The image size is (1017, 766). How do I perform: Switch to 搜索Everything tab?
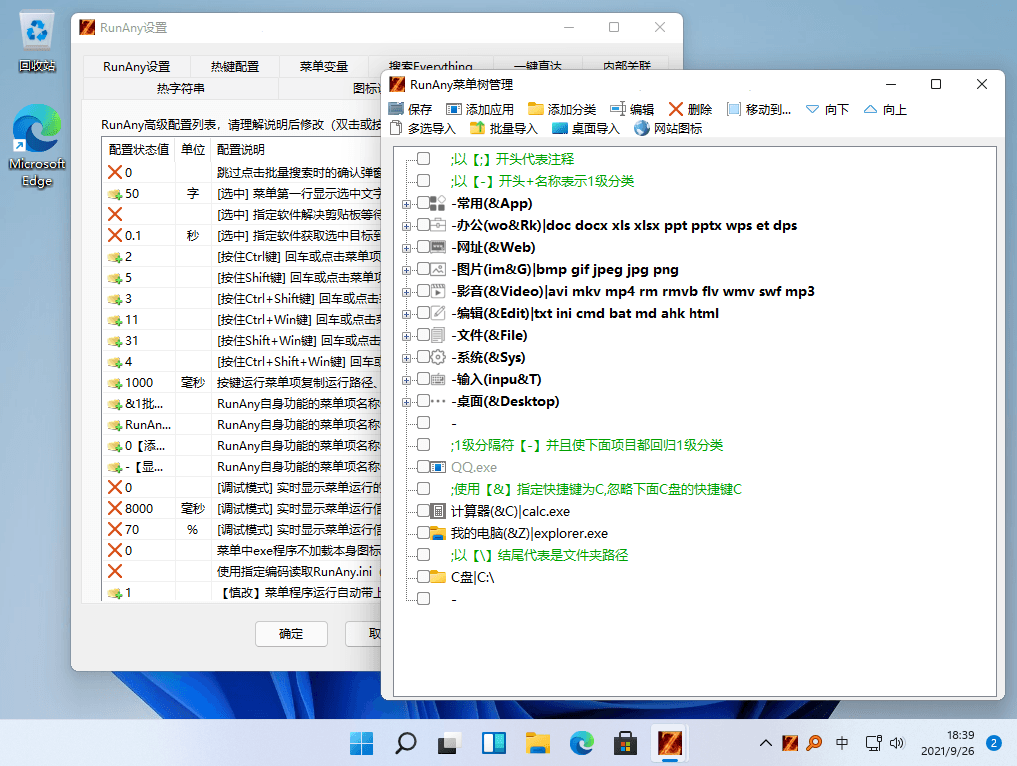coord(431,65)
